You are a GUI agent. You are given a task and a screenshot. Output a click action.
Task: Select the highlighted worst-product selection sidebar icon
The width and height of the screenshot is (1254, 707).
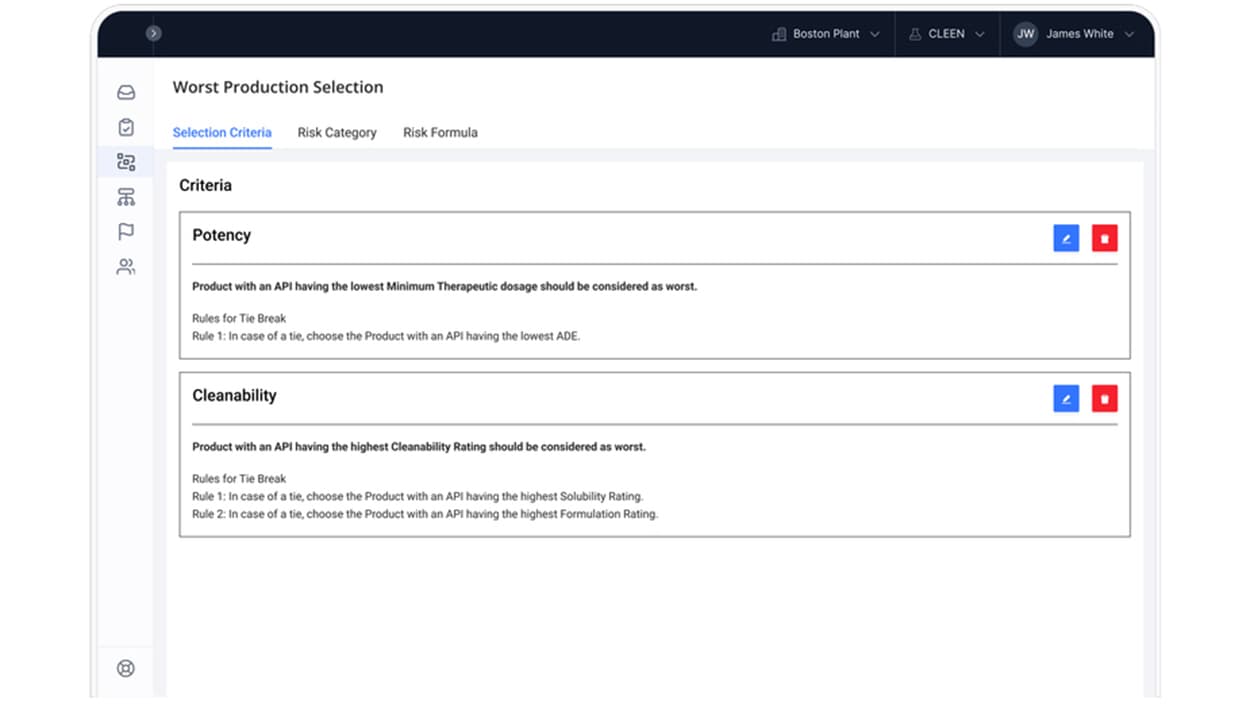click(x=126, y=162)
